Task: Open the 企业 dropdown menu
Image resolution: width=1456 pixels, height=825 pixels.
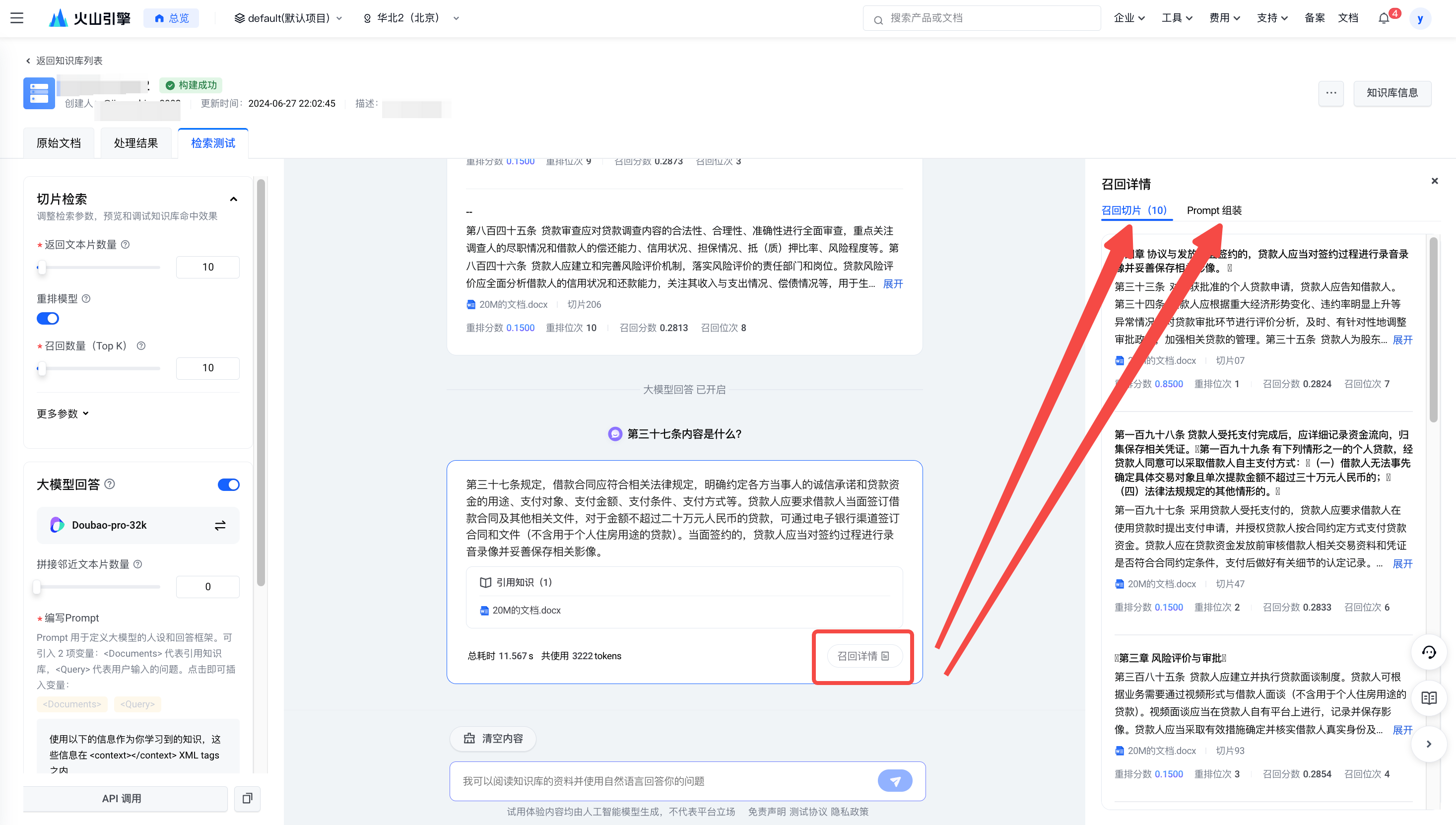Action: point(1129,18)
